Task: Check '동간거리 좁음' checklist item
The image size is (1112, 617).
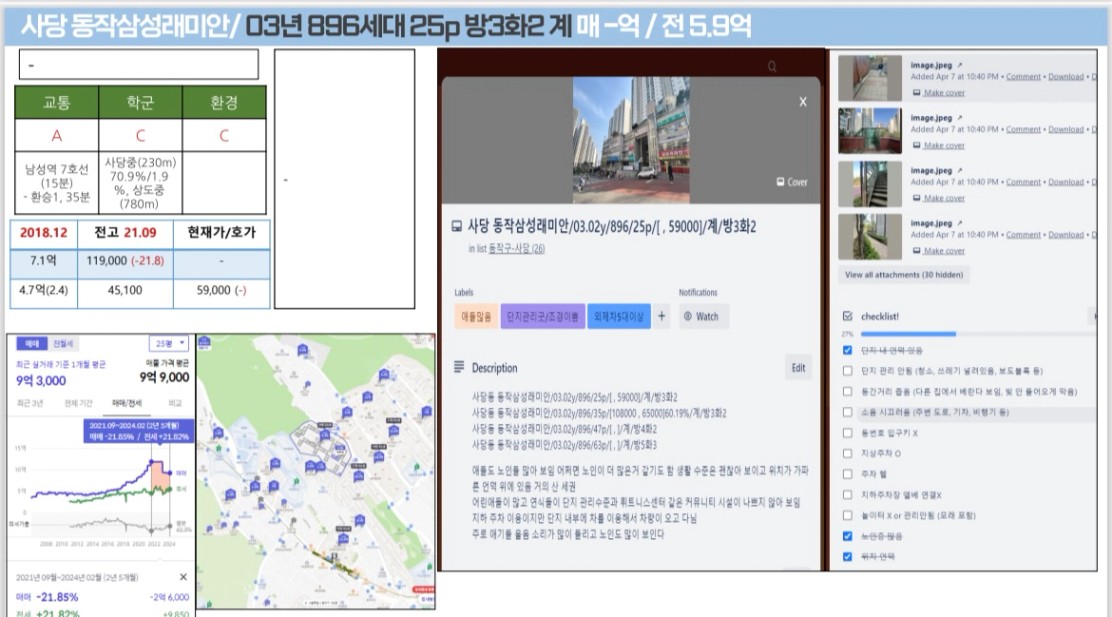Action: point(847,391)
